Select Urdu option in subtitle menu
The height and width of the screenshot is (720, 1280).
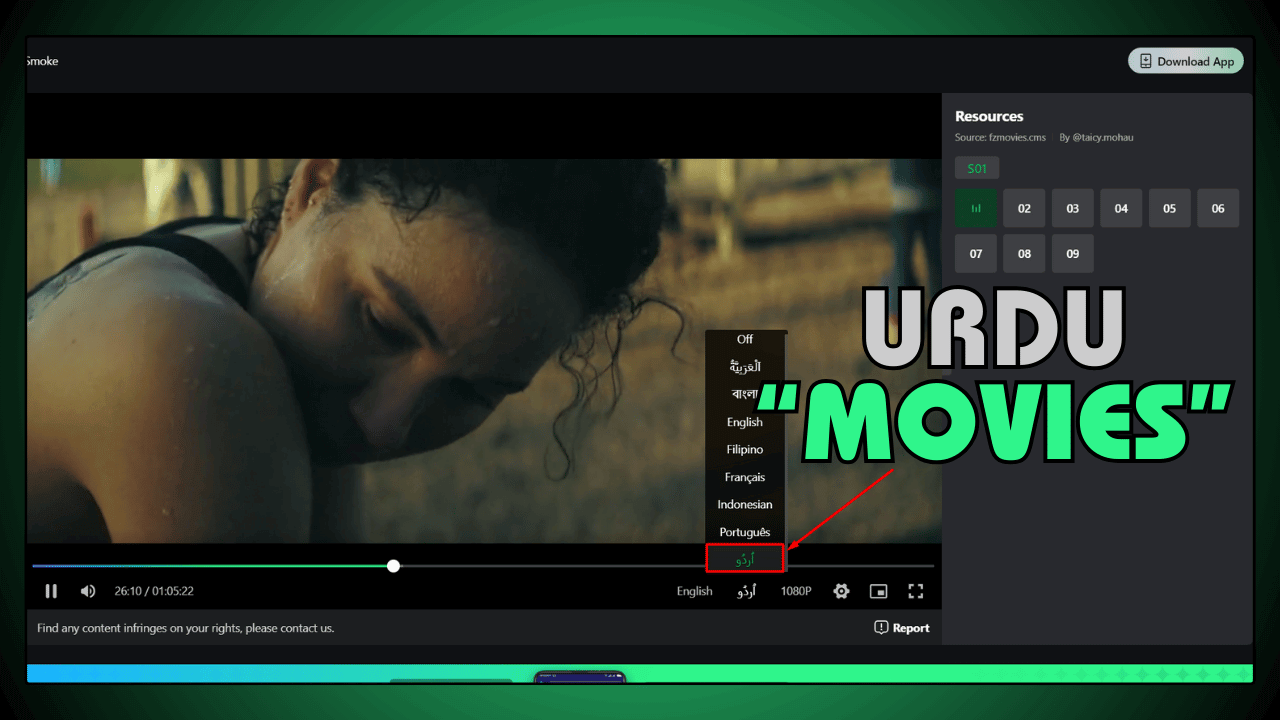pyautogui.click(x=745, y=559)
